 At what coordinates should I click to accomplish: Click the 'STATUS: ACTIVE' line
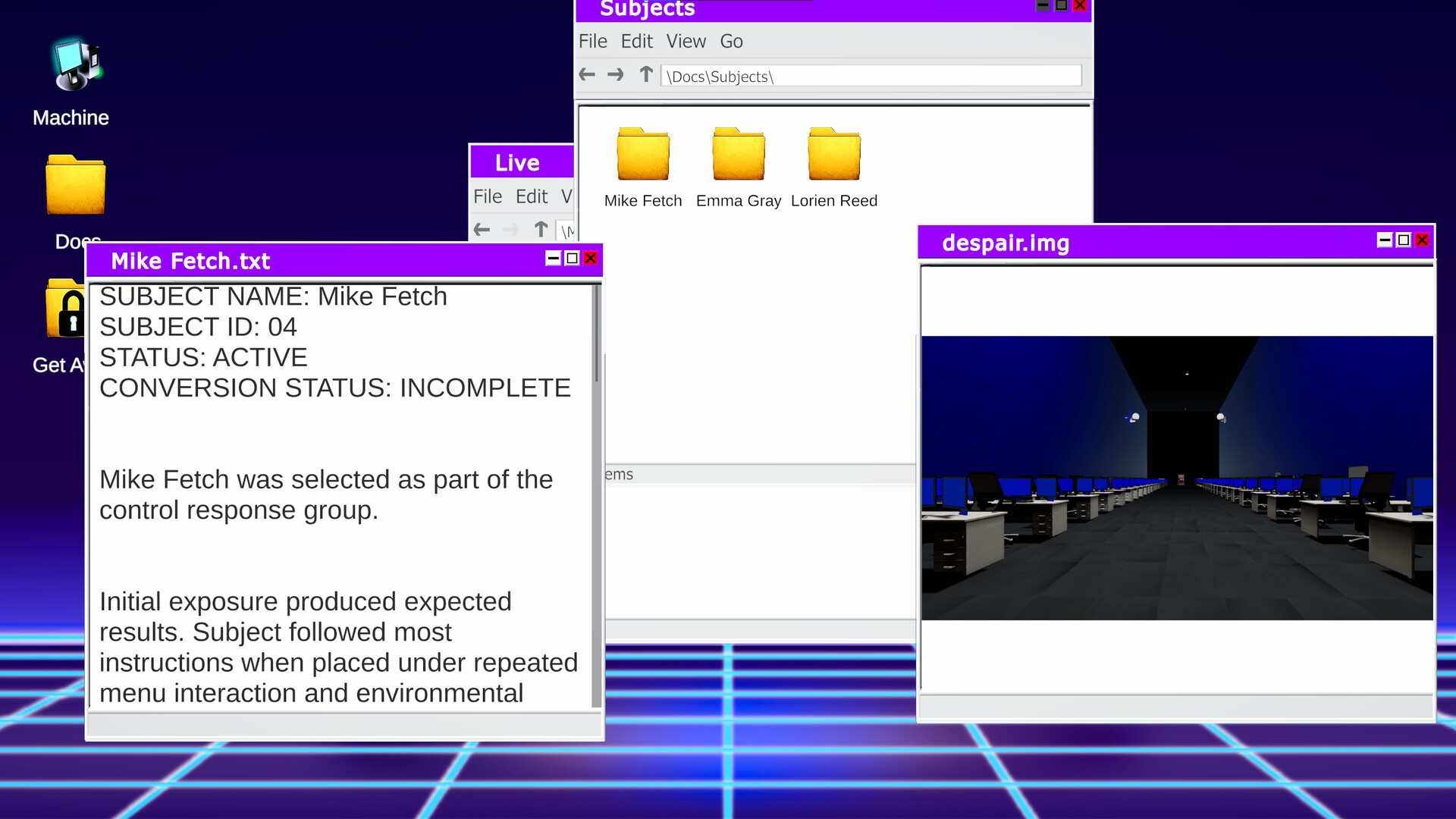(x=203, y=357)
